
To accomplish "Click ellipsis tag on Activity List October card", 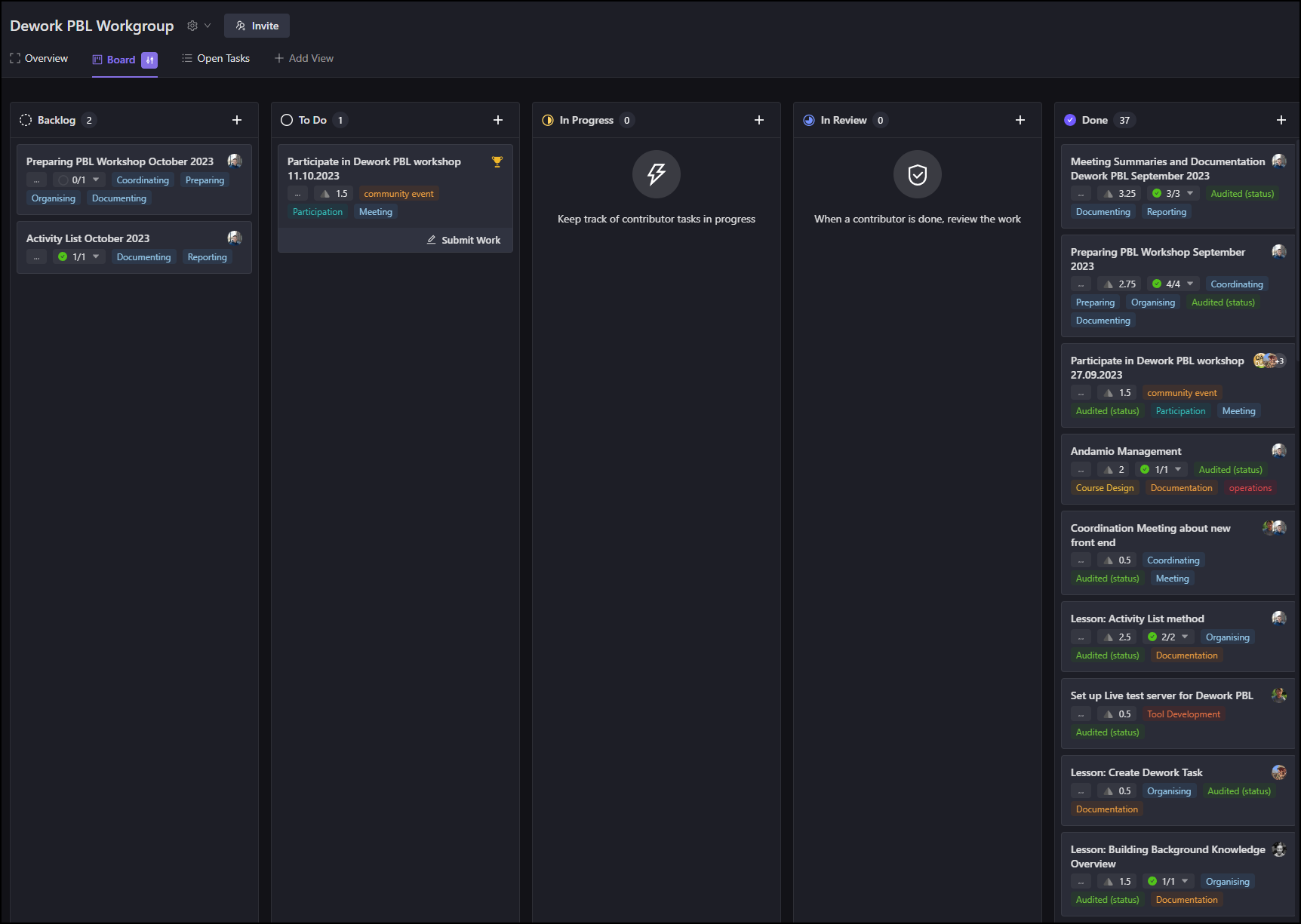I will pyautogui.click(x=36, y=257).
